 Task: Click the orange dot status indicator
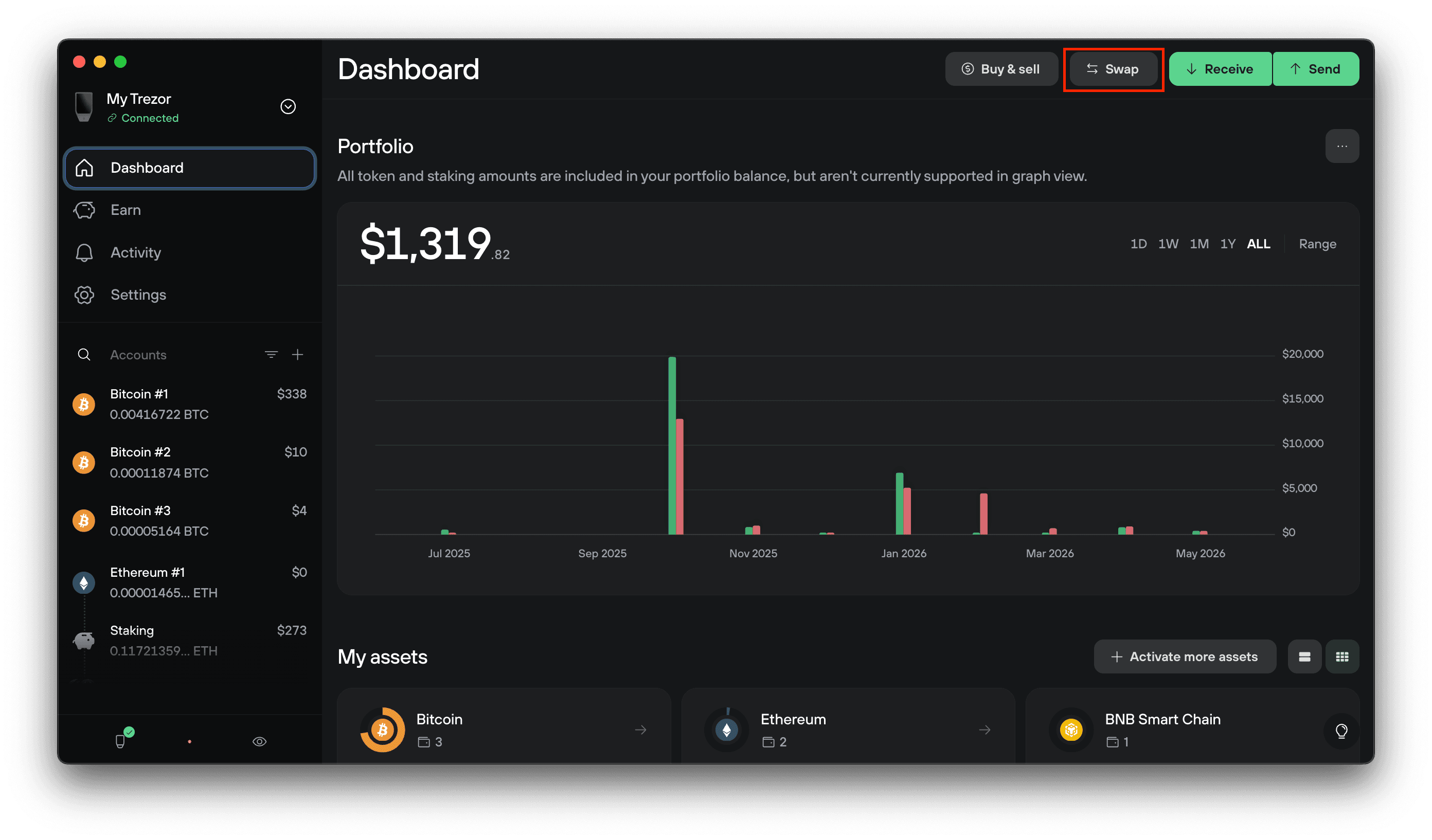click(x=190, y=742)
